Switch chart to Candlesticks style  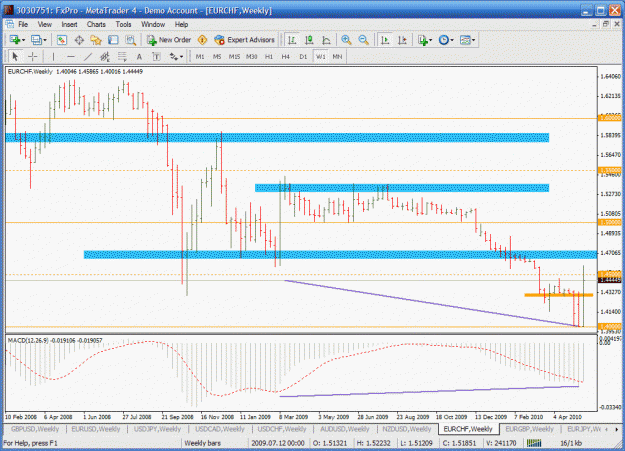(x=309, y=40)
